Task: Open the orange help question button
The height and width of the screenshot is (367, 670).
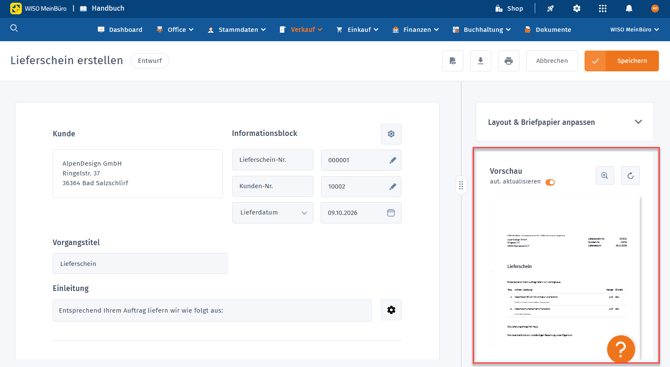Action: point(621,349)
